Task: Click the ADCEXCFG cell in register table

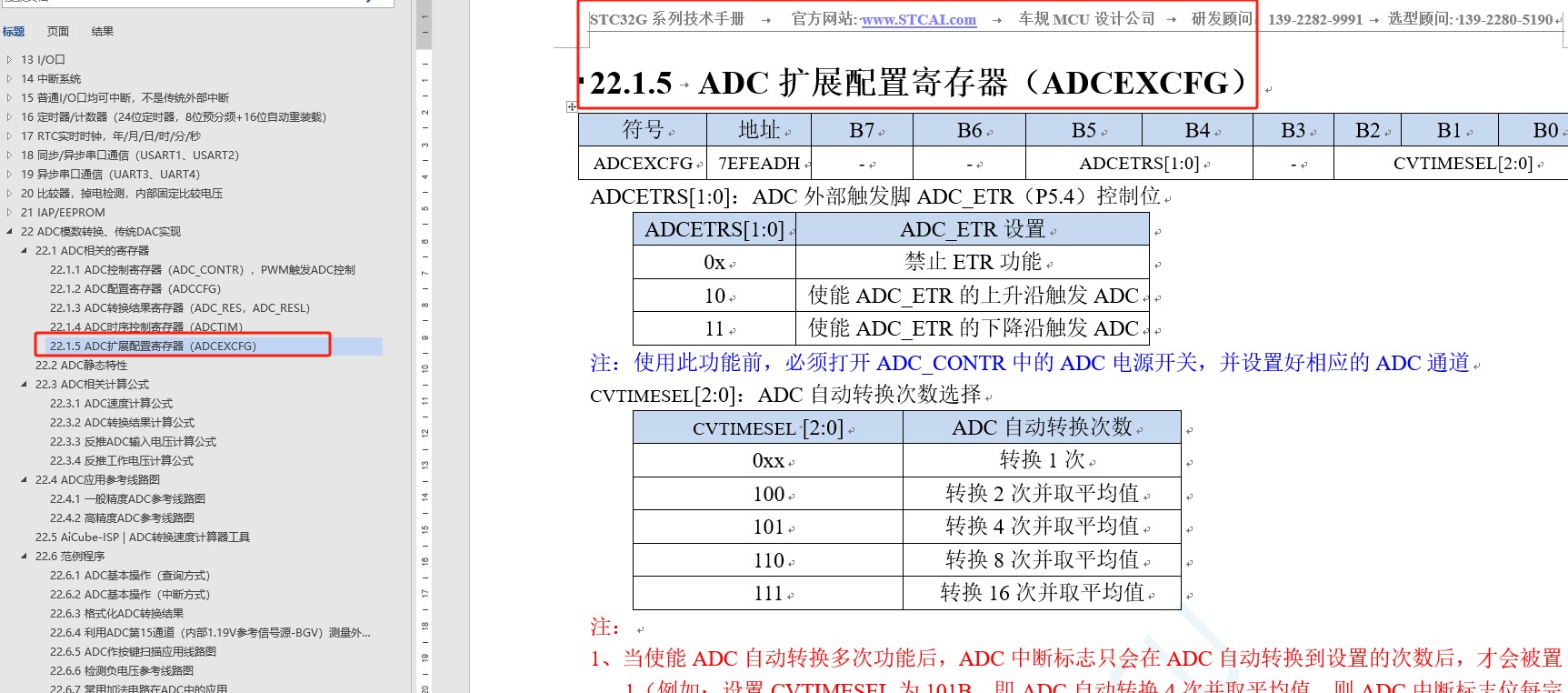Action: click(x=643, y=164)
